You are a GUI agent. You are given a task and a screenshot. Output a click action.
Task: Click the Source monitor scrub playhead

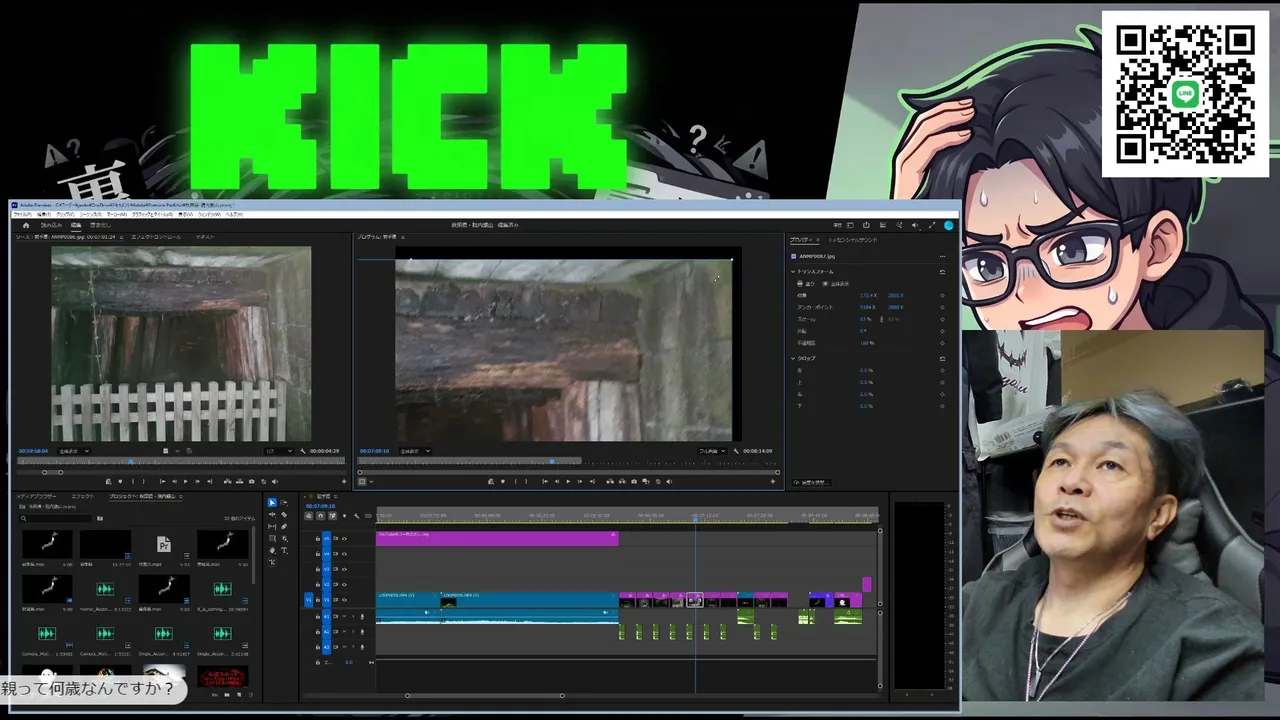tap(130, 461)
